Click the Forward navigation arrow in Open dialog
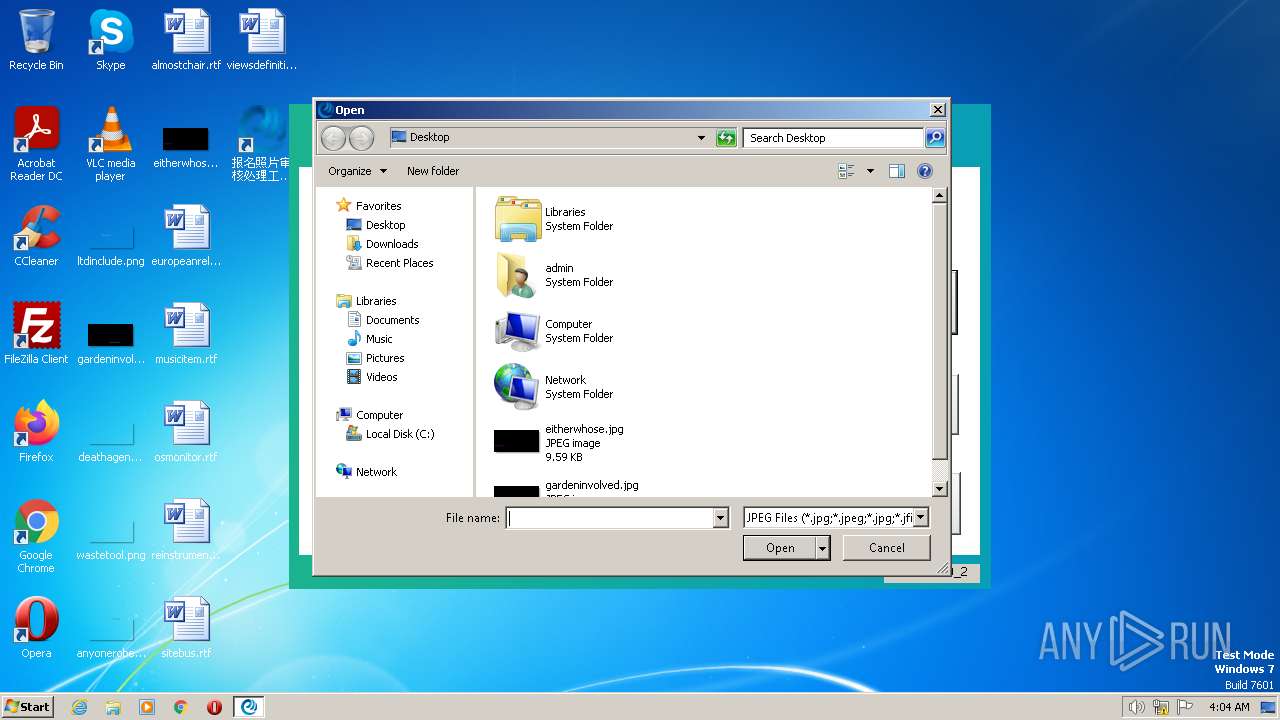 click(x=361, y=138)
